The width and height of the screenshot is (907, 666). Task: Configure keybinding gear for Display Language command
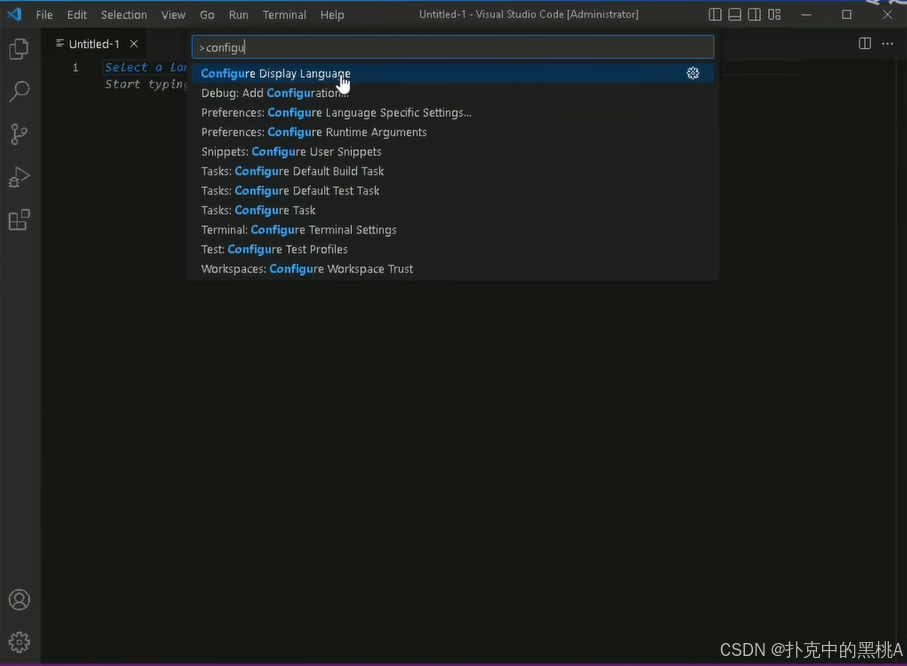point(693,73)
